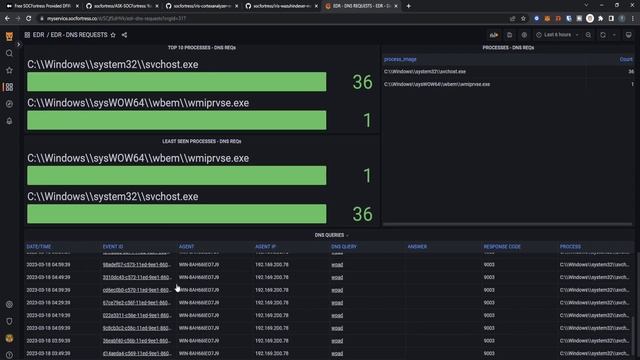The image size is (640, 360).
Task: Click the Processes table horizontal scrollbar
Action: [507, 224]
